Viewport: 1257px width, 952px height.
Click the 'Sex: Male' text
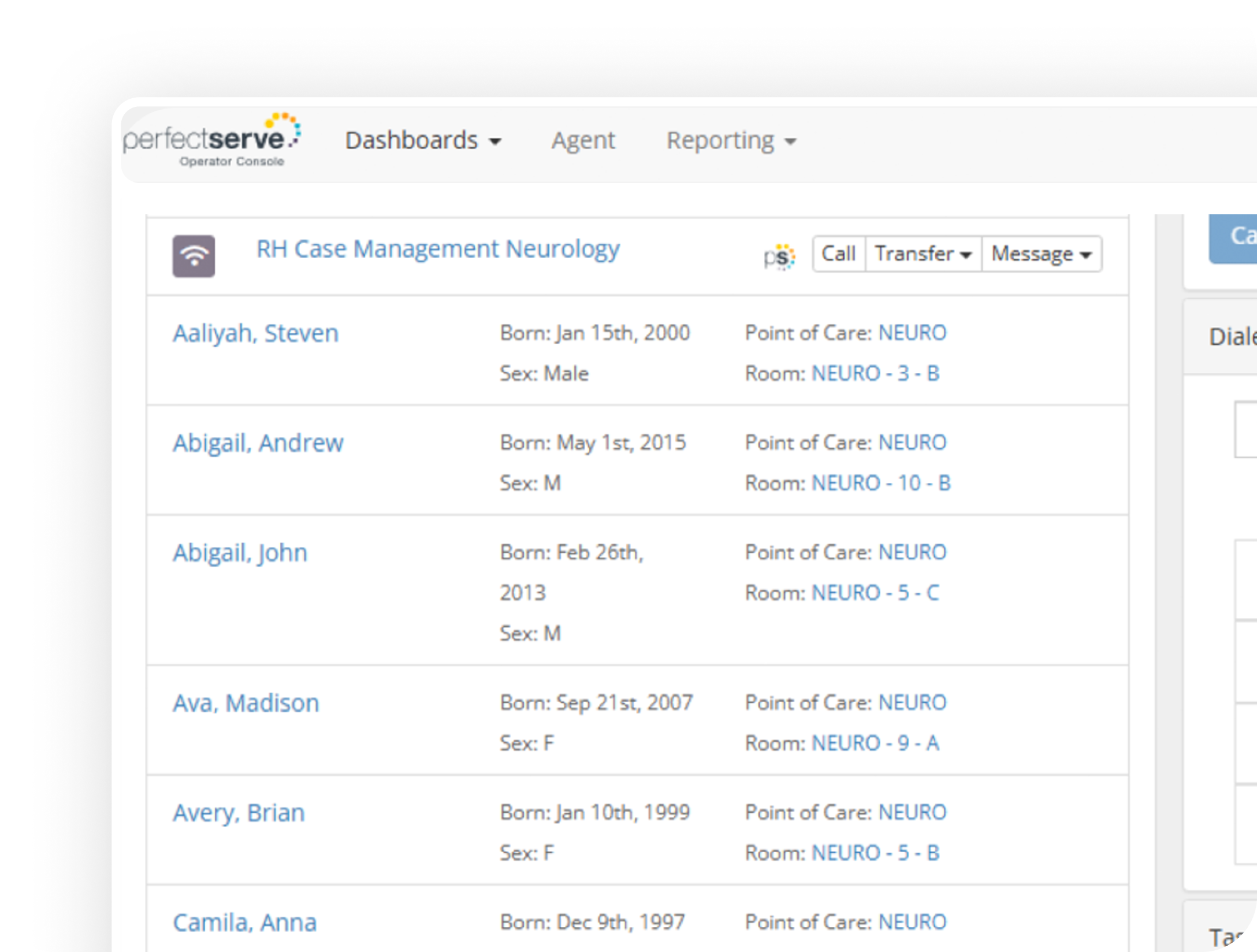coord(544,373)
